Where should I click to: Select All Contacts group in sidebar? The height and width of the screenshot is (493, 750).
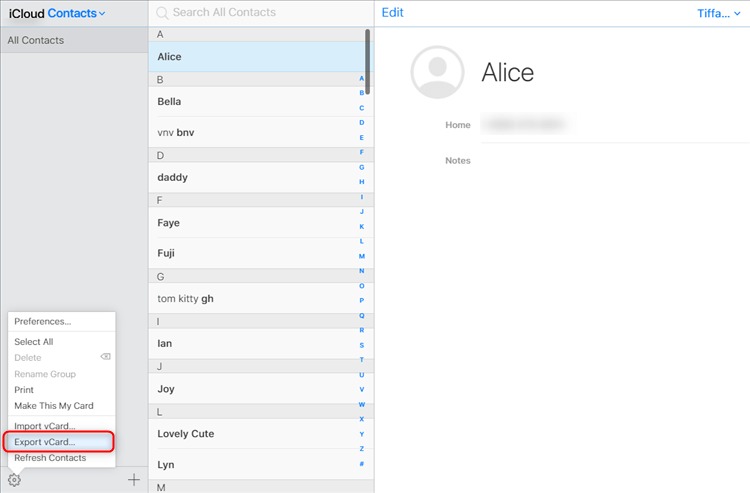36,40
